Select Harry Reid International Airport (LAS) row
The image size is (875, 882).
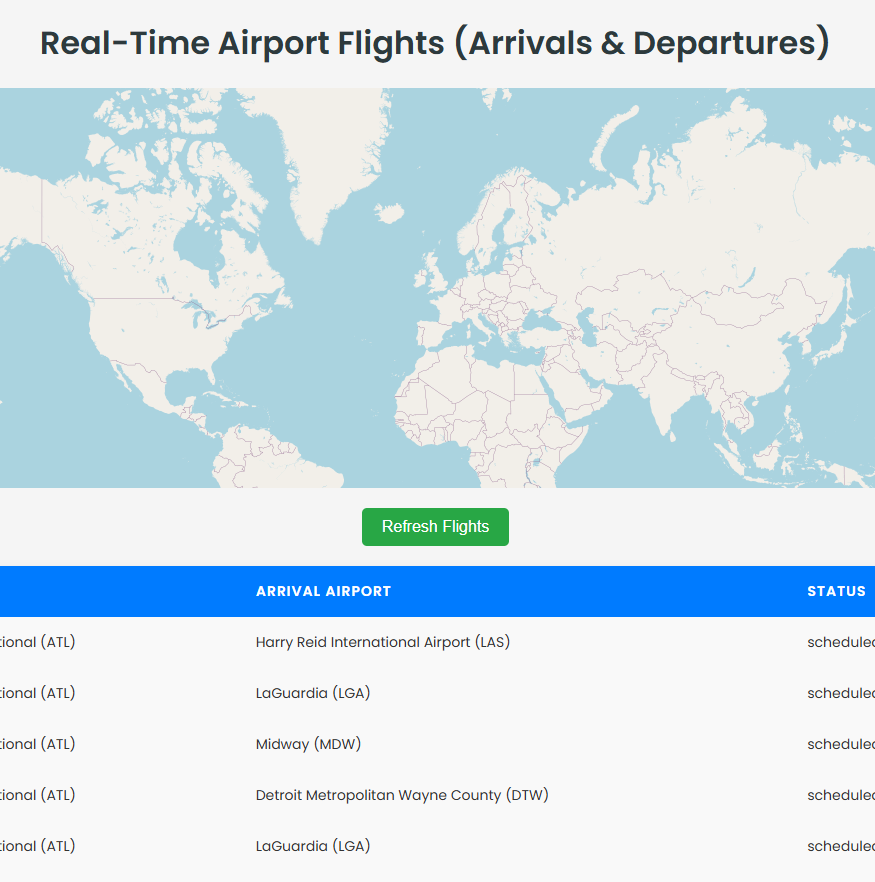coord(382,642)
